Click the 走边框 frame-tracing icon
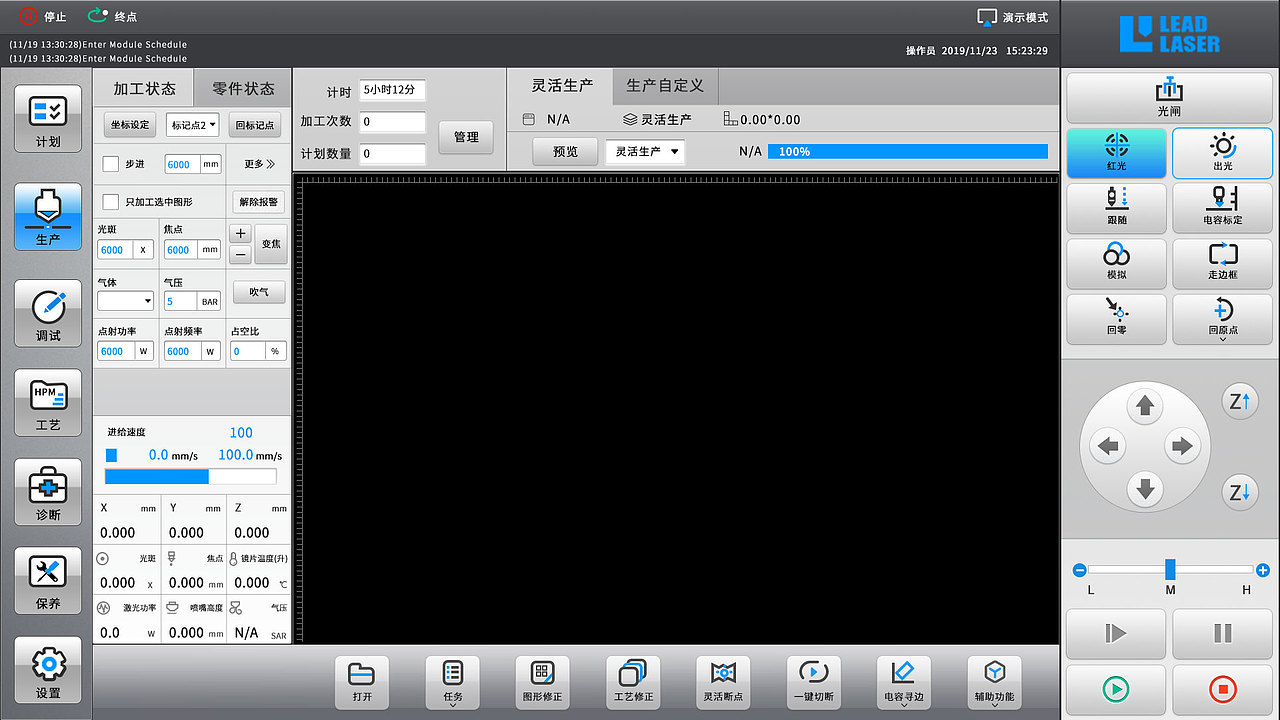The height and width of the screenshot is (720, 1280). click(x=1222, y=263)
